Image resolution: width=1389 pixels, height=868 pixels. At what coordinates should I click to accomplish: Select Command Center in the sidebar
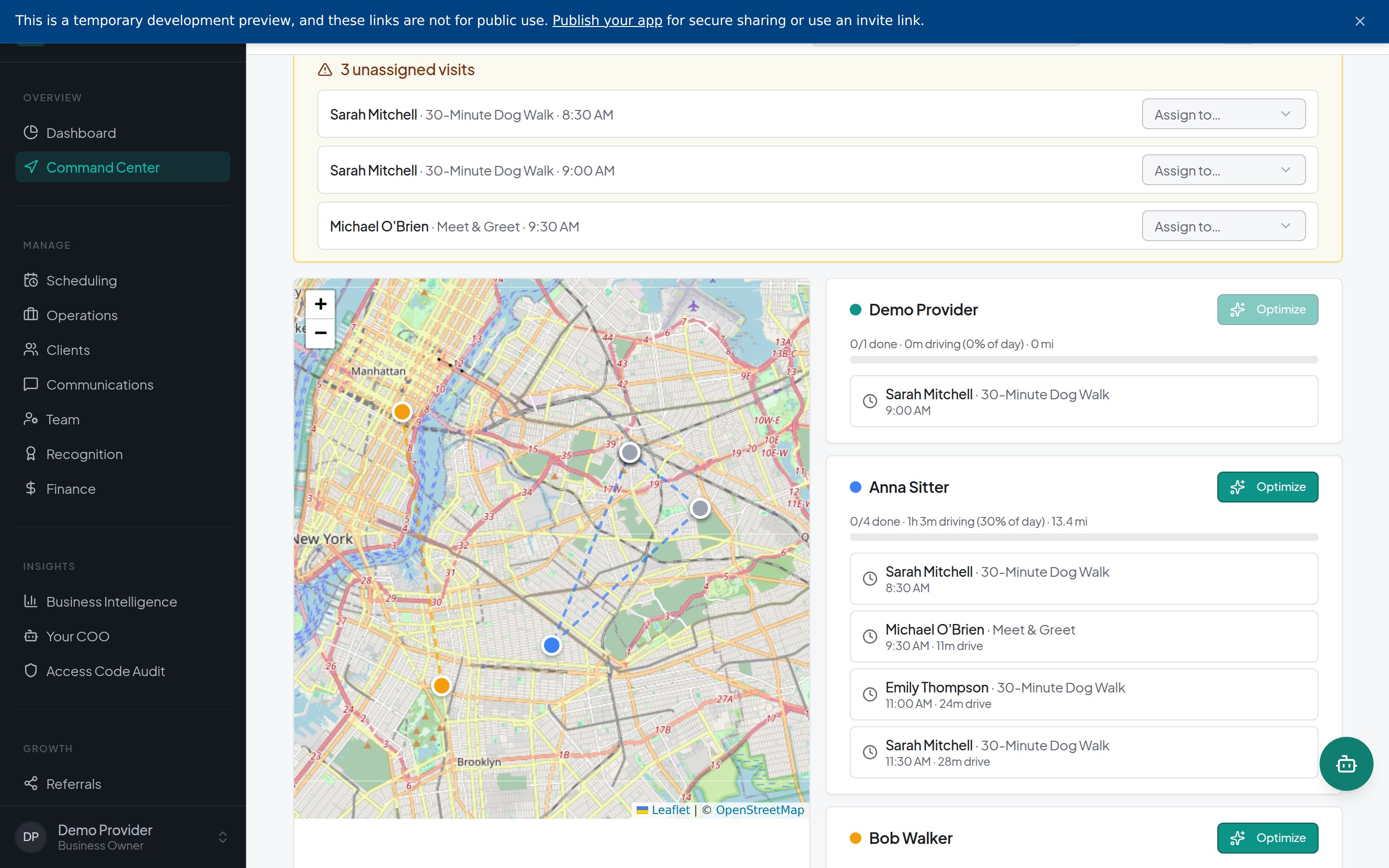[x=123, y=167]
